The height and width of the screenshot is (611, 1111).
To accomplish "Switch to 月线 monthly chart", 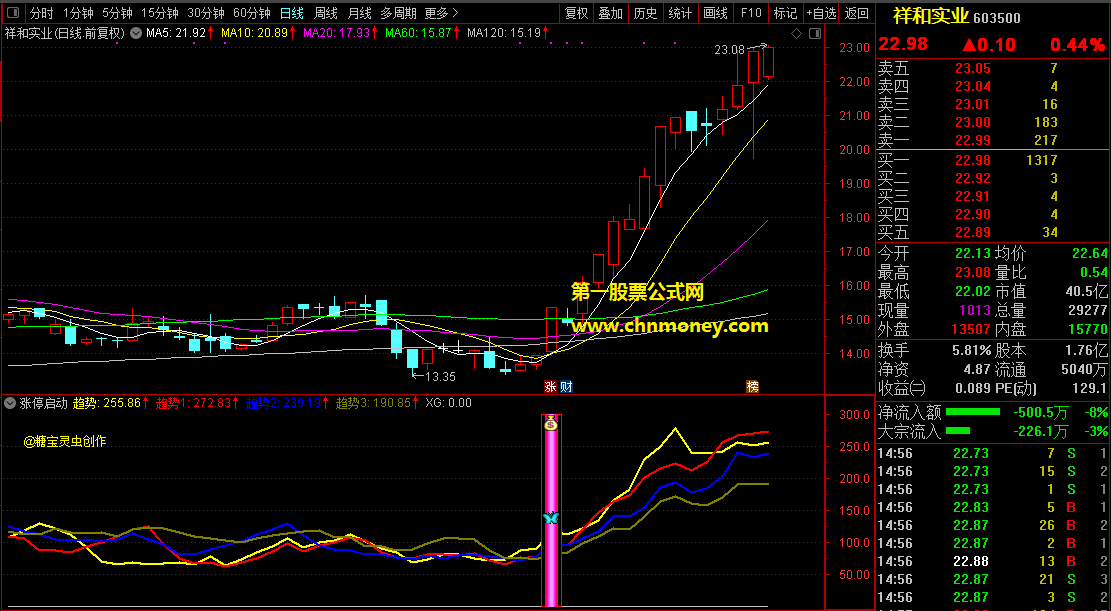I will (359, 13).
